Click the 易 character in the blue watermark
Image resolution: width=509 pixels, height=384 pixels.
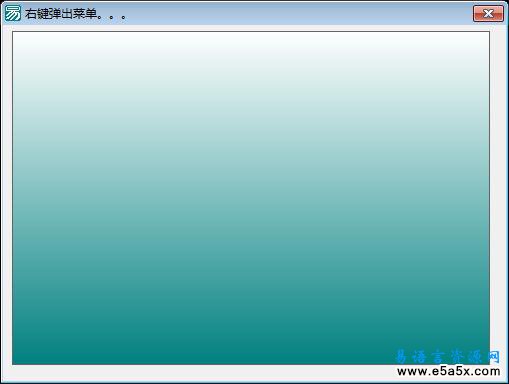tap(402, 357)
